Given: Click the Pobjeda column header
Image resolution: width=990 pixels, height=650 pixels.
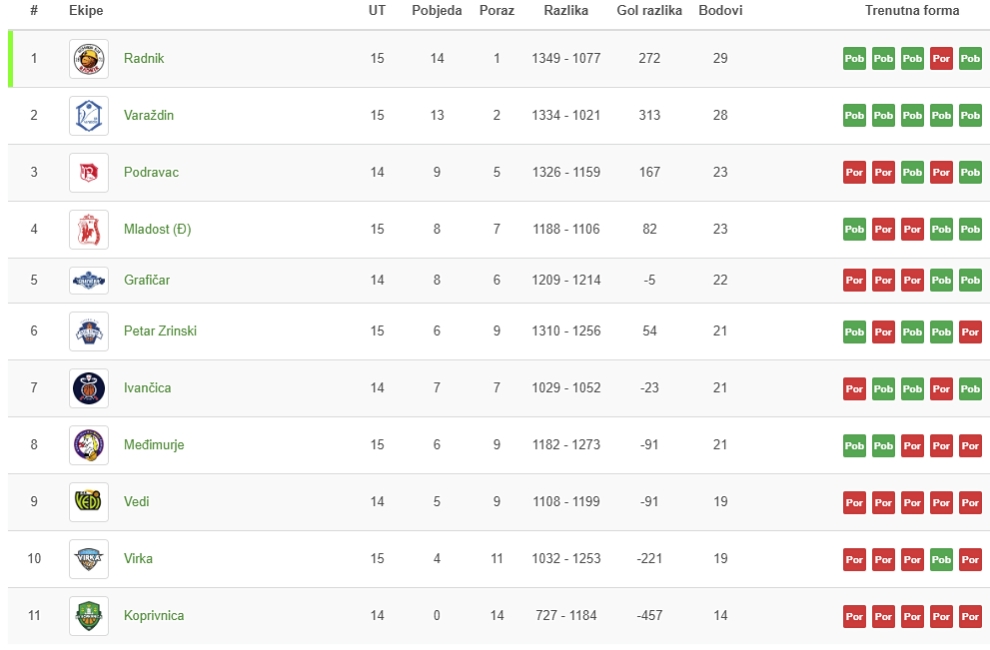Looking at the screenshot, I should point(437,11).
